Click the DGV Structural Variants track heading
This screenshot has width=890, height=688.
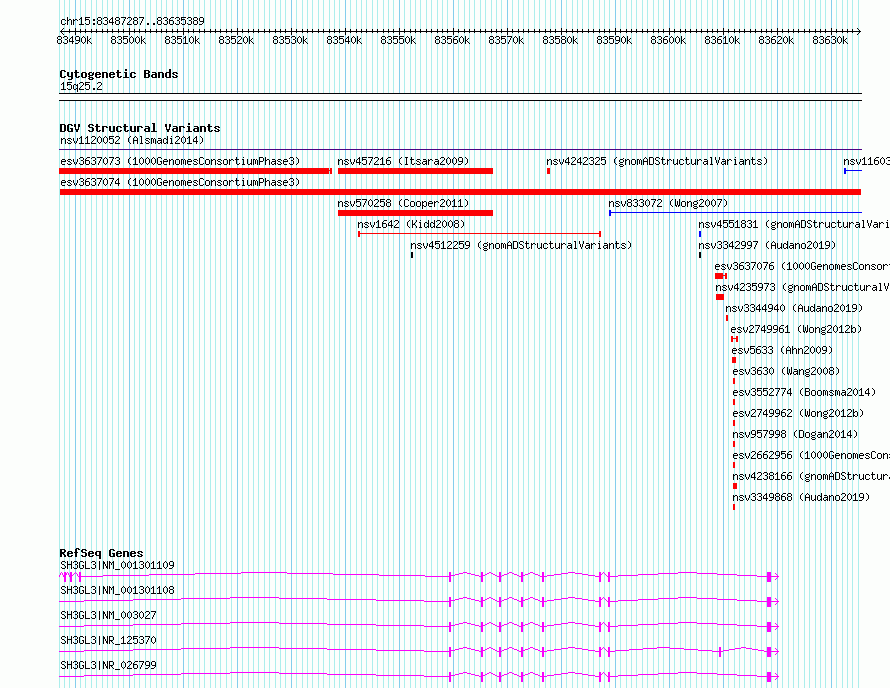(139, 128)
